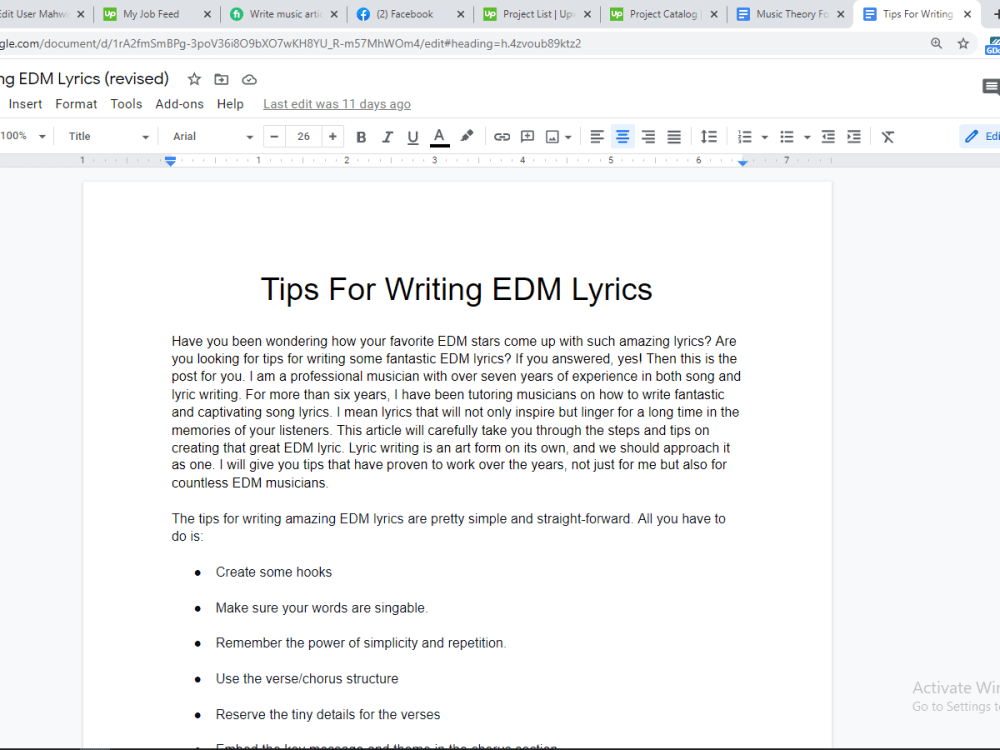Toggle bold formatting
This screenshot has height=750, width=1000.
pos(361,136)
